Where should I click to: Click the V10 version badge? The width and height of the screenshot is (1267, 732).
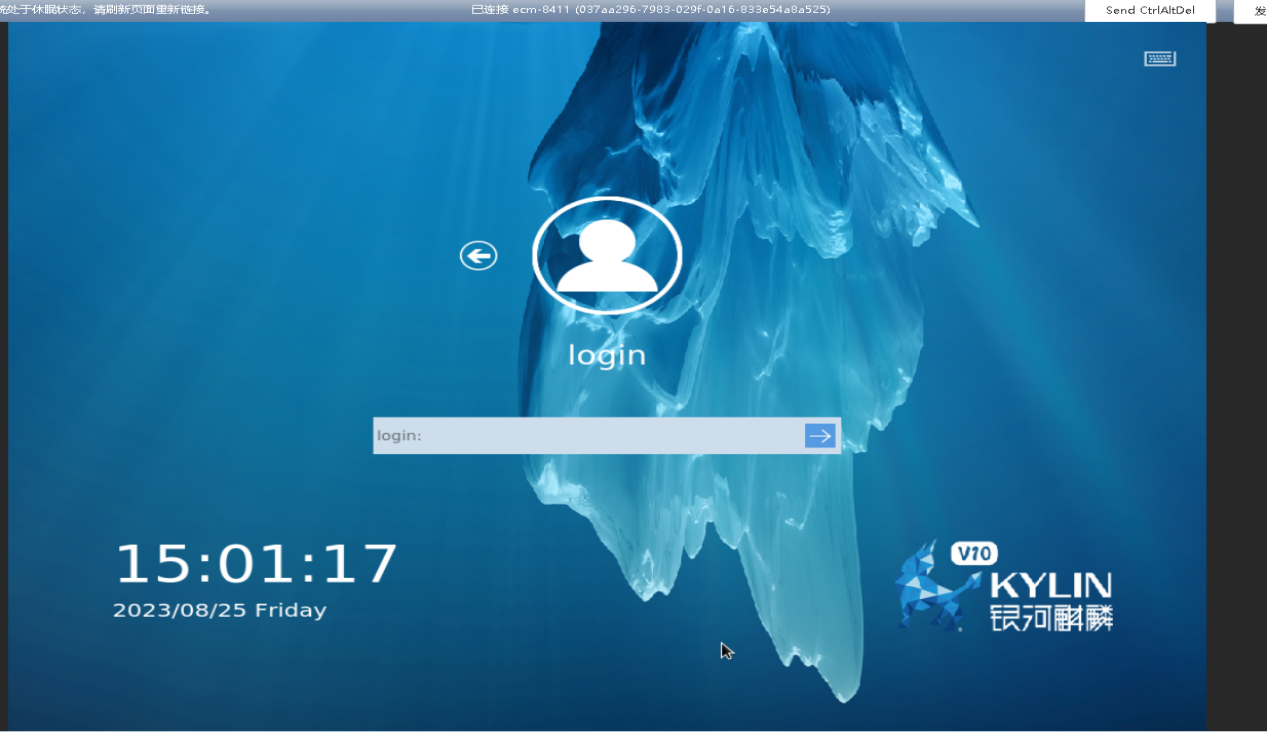click(x=973, y=554)
